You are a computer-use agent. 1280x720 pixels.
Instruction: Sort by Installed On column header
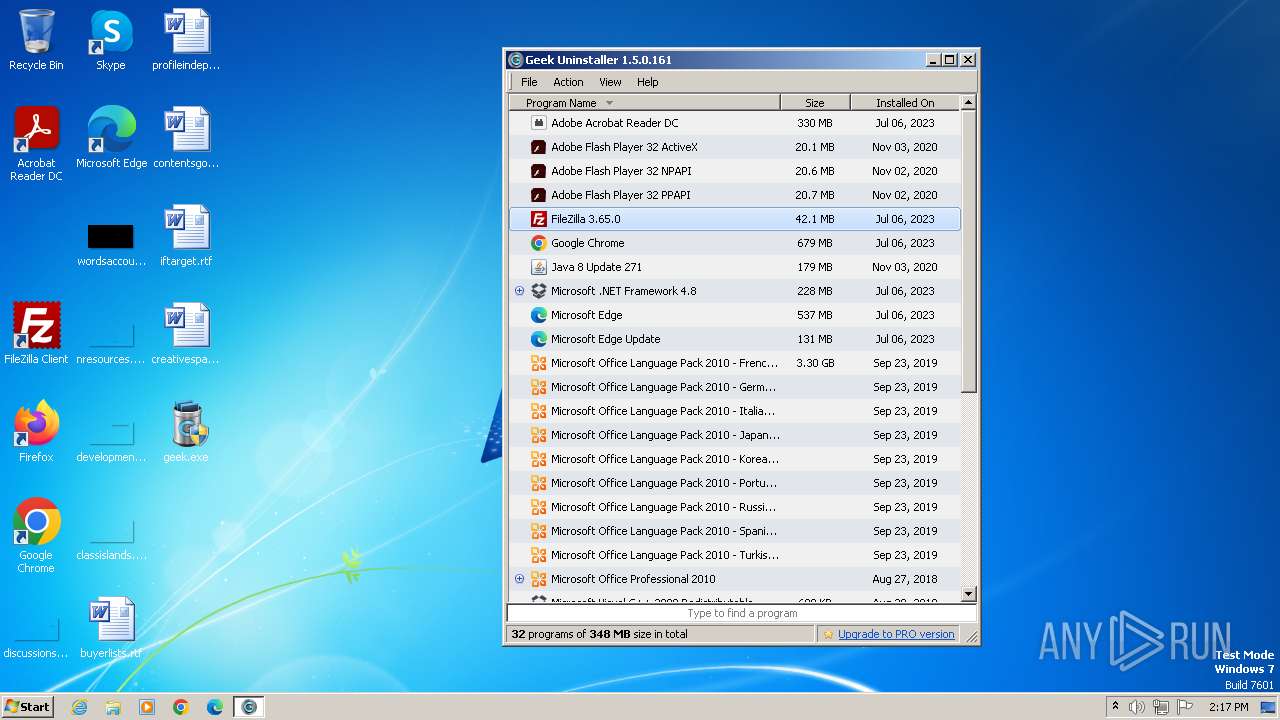click(x=905, y=103)
